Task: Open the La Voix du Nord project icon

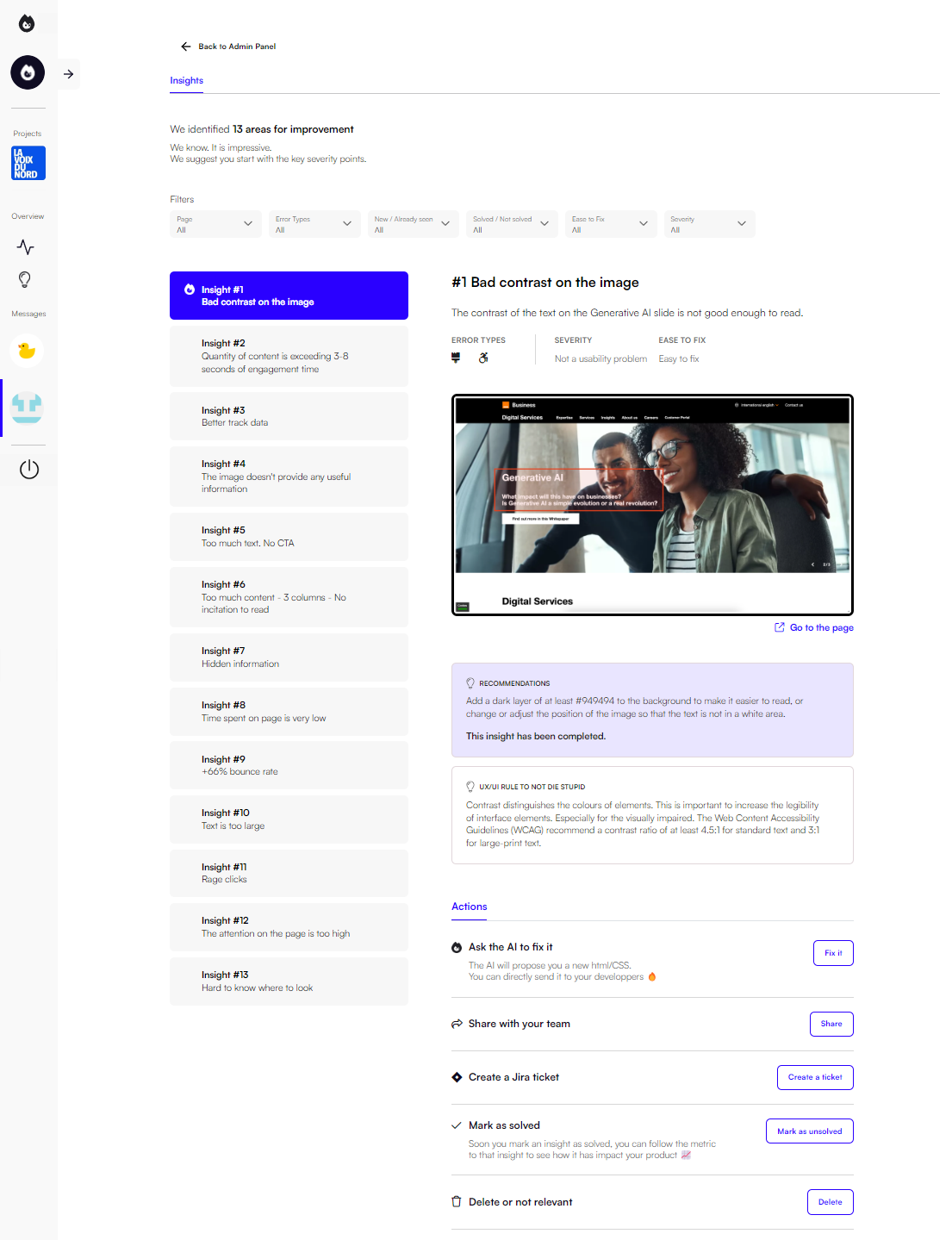Action: tap(28, 163)
